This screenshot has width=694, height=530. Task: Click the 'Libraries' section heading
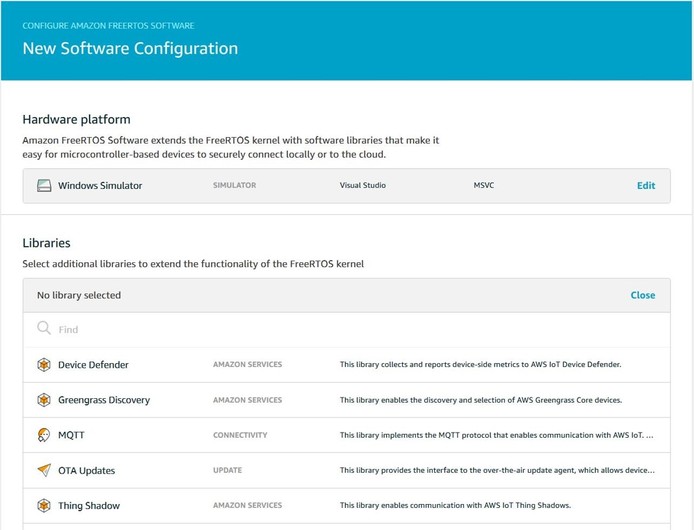point(46,243)
